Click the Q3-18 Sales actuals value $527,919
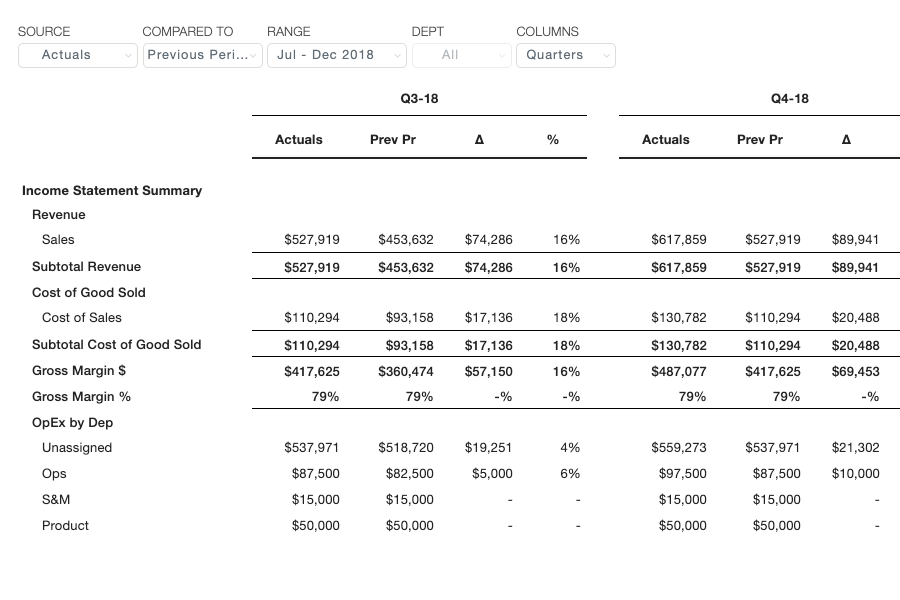 [312, 240]
